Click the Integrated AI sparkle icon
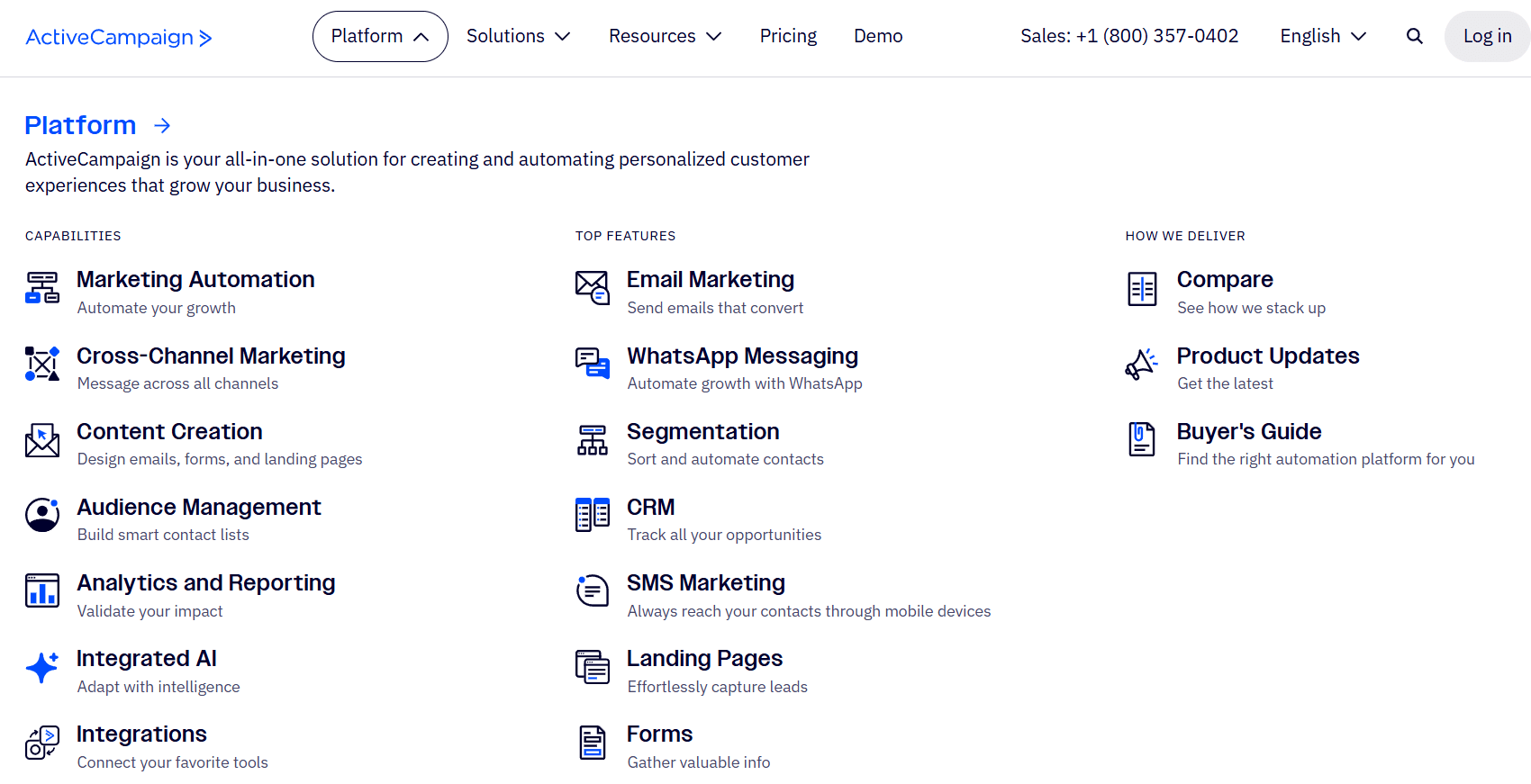 click(x=42, y=667)
